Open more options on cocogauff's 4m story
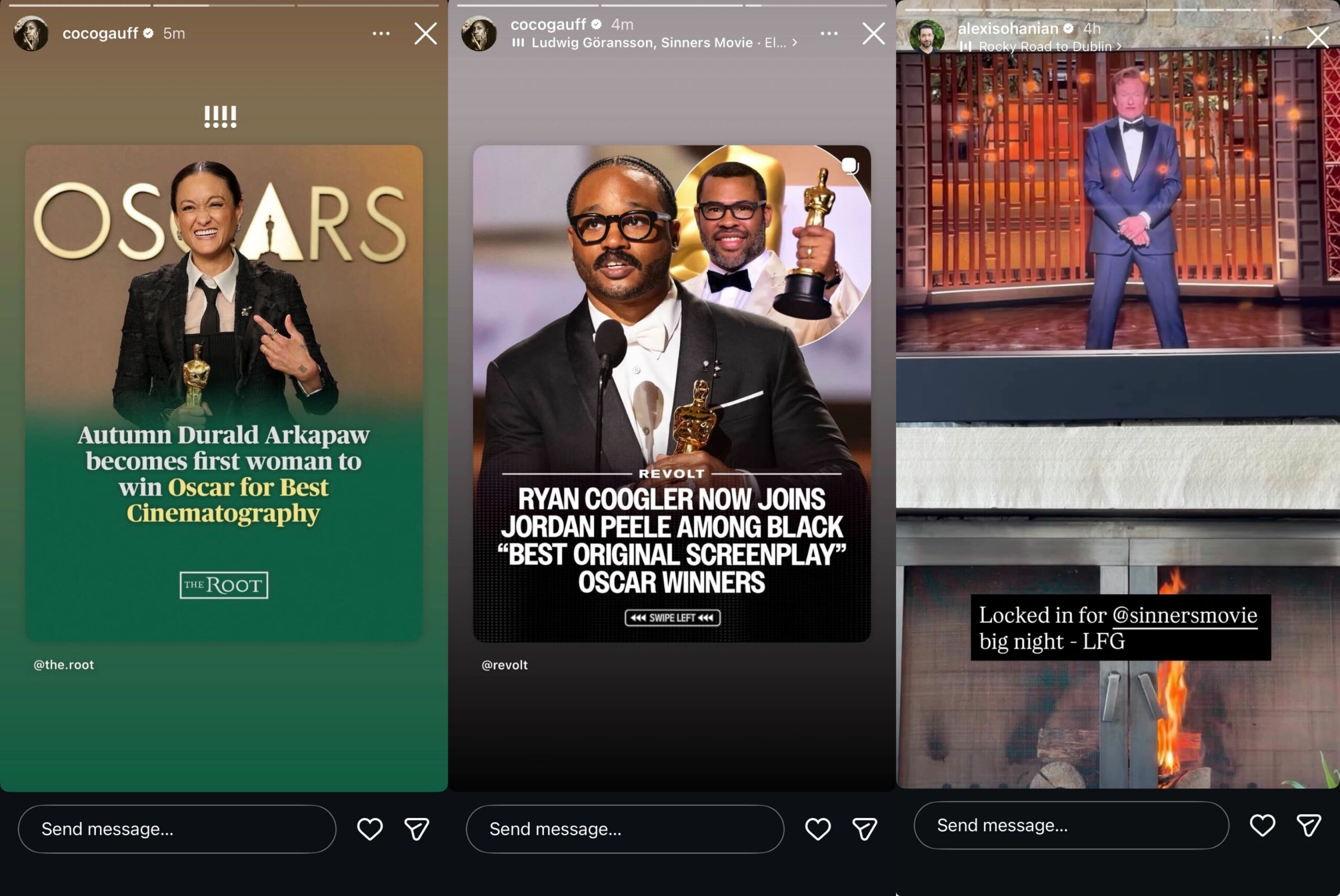Viewport: 1340px width, 896px height. tap(829, 33)
